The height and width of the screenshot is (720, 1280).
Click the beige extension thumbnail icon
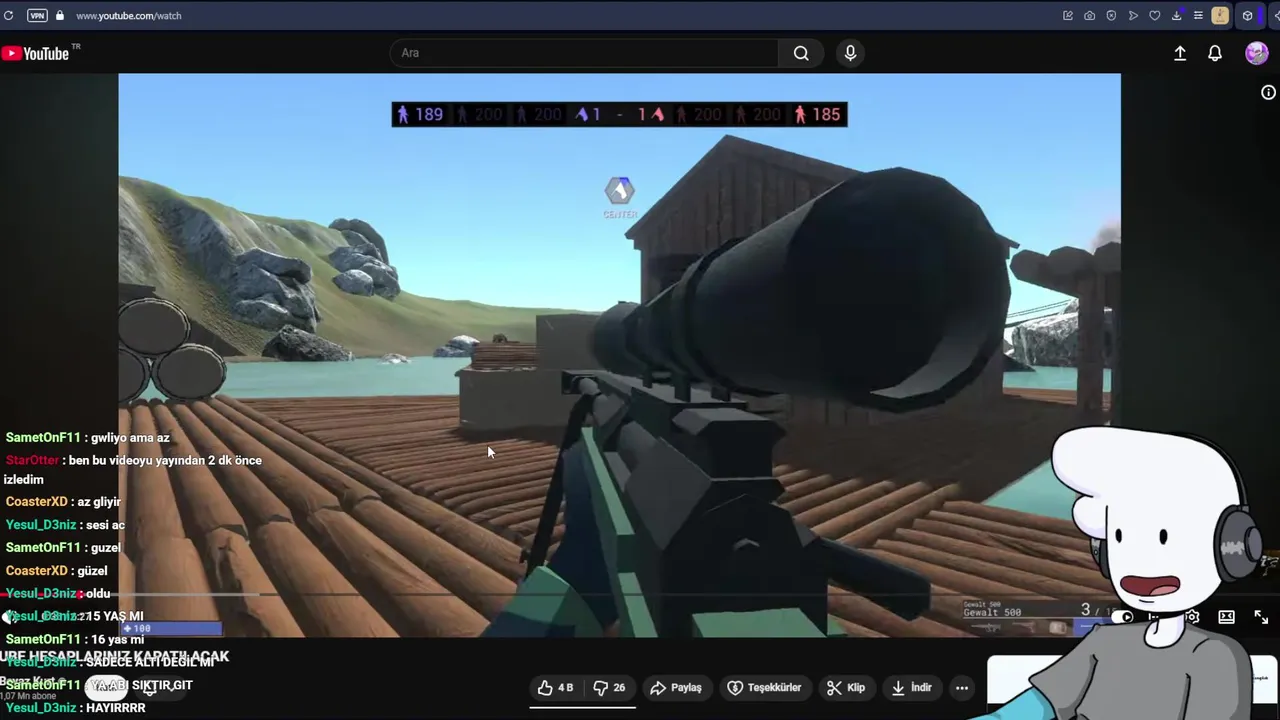pos(1220,15)
